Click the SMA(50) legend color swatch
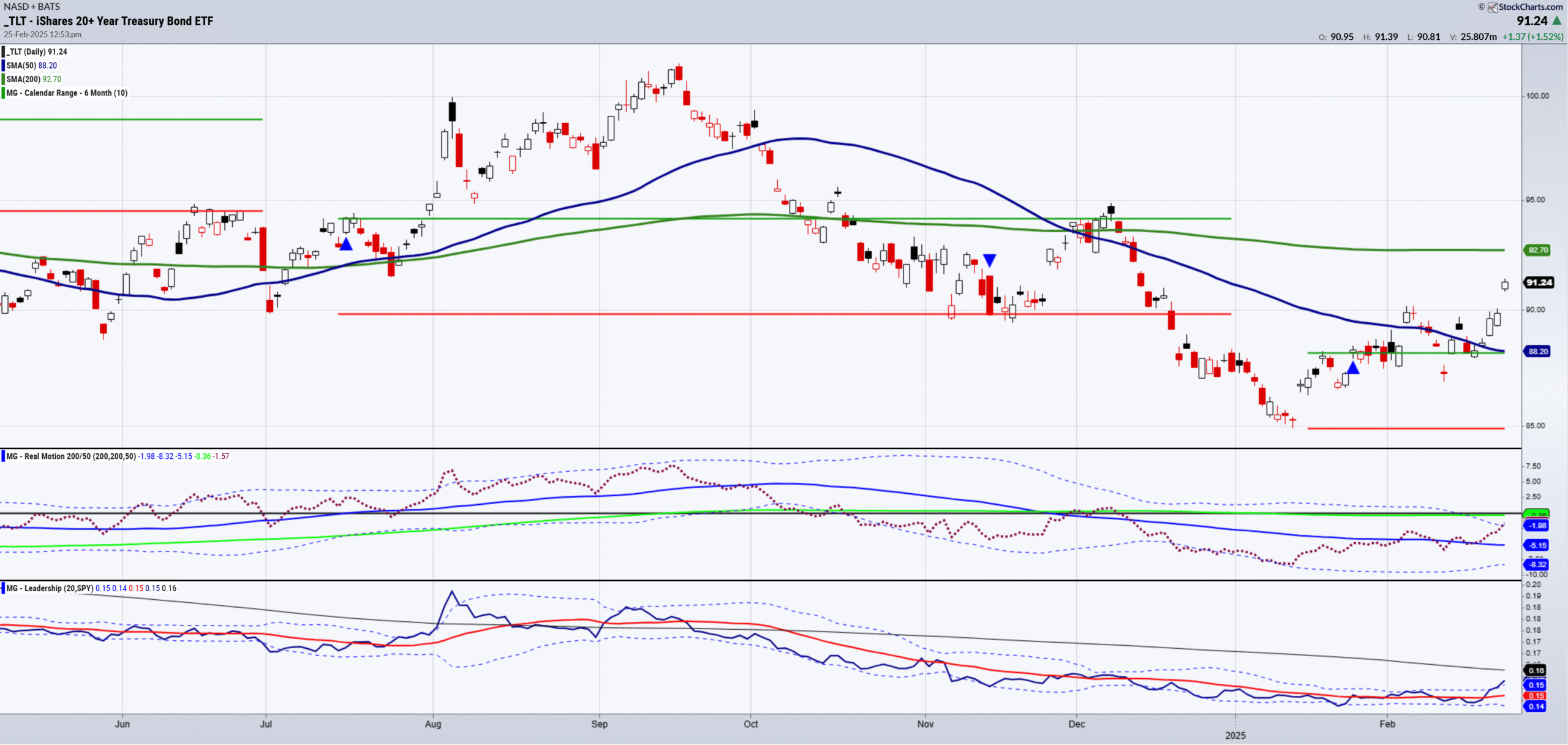The width and height of the screenshot is (1568, 745). click(3, 66)
